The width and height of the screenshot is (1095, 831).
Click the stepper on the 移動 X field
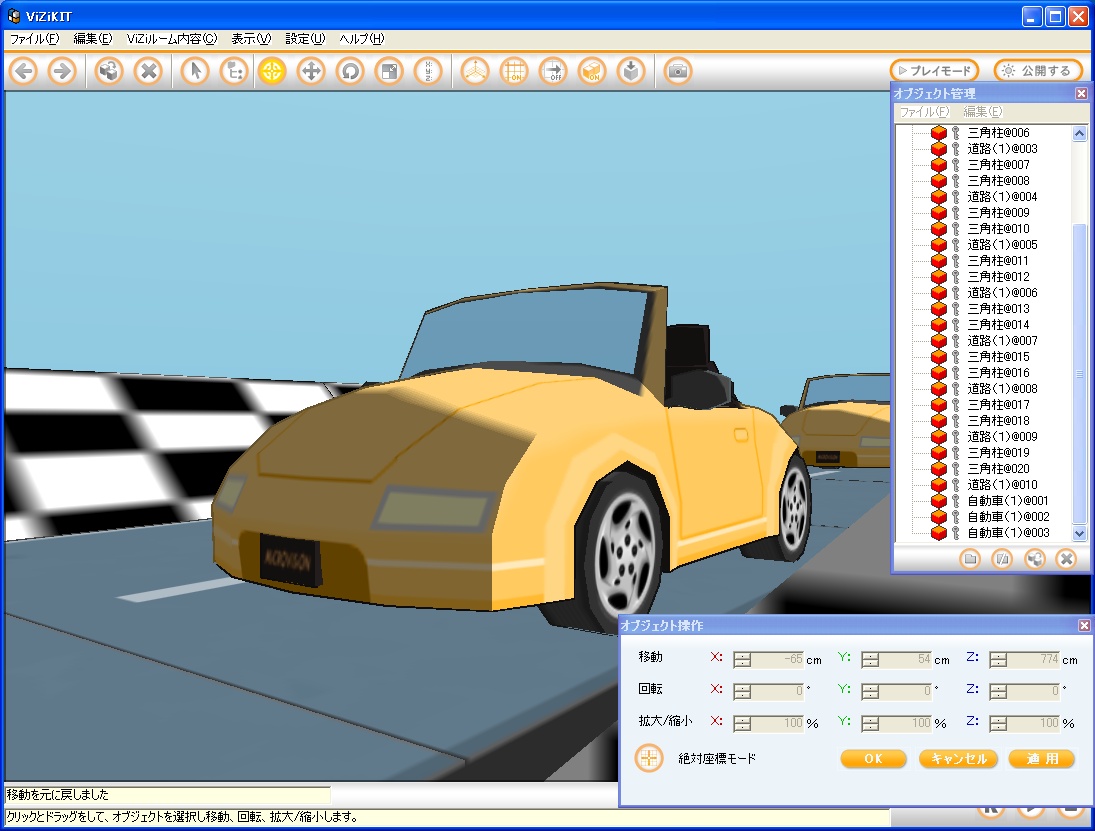pos(741,659)
